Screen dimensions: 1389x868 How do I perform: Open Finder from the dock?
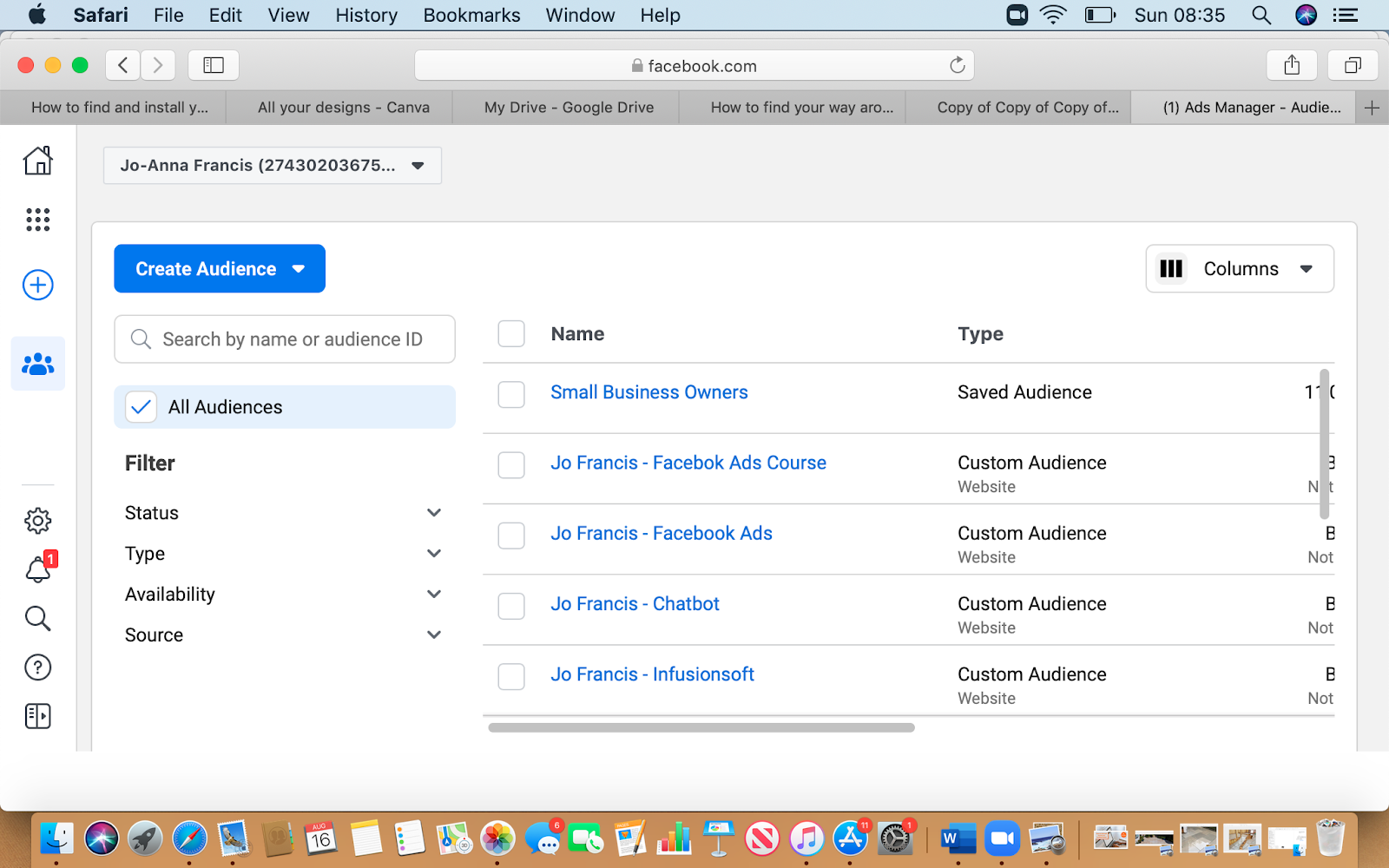click(56, 838)
